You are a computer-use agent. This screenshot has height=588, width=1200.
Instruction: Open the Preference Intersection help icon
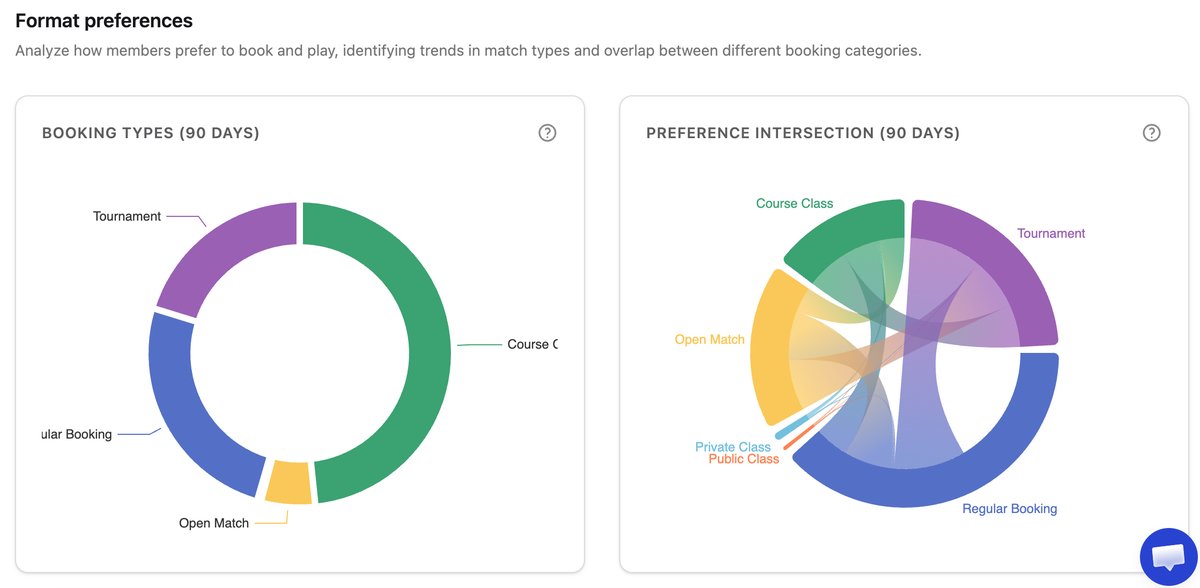pos(1151,132)
